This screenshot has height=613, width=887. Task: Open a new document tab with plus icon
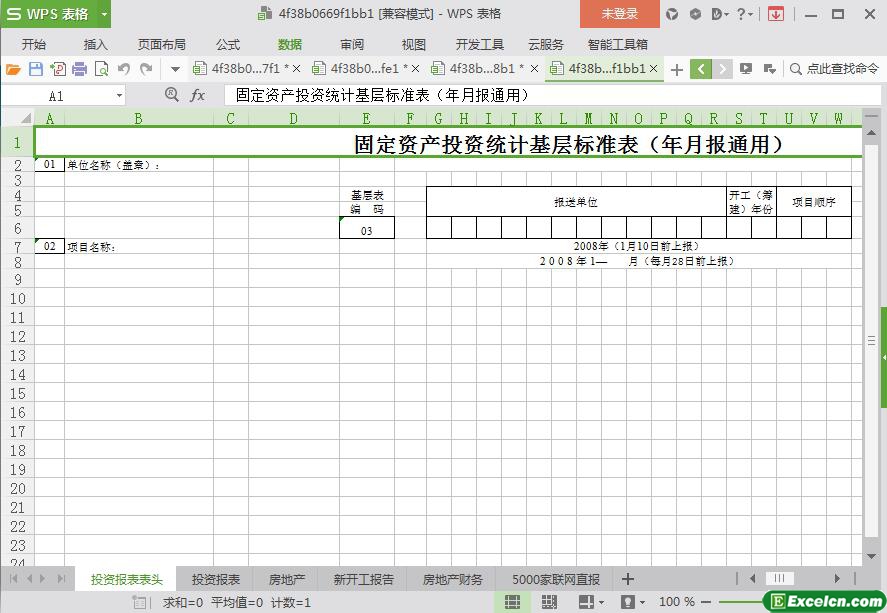click(x=677, y=69)
